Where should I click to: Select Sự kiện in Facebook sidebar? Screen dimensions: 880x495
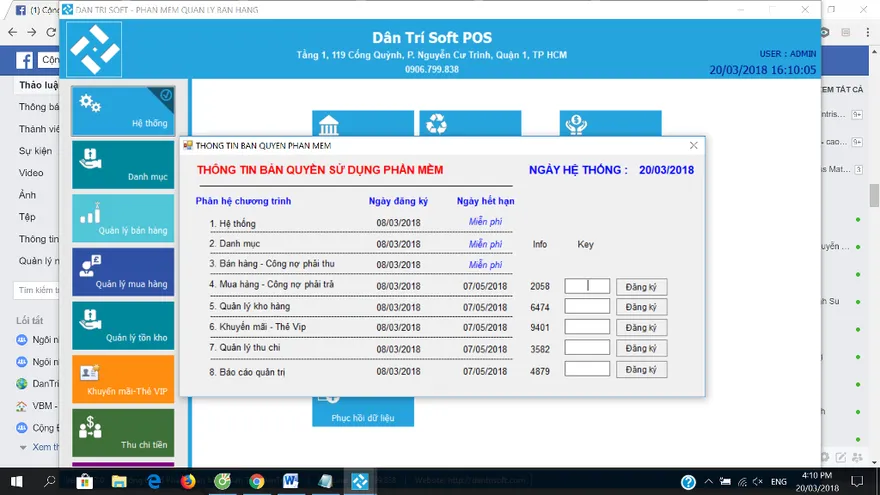pyautogui.click(x=35, y=151)
